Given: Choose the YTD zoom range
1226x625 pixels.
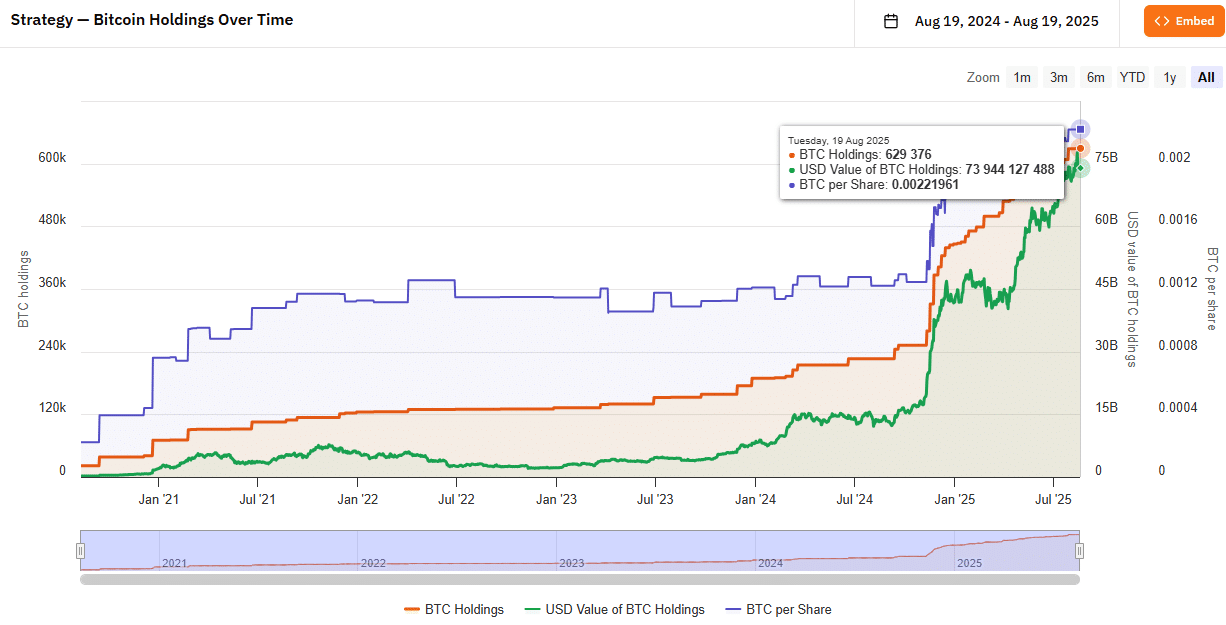Looking at the screenshot, I should point(1132,77).
